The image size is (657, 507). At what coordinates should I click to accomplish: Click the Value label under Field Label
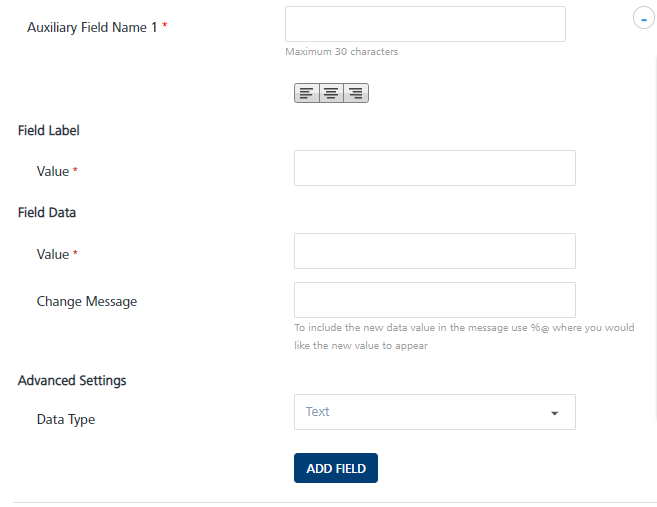[x=53, y=171]
